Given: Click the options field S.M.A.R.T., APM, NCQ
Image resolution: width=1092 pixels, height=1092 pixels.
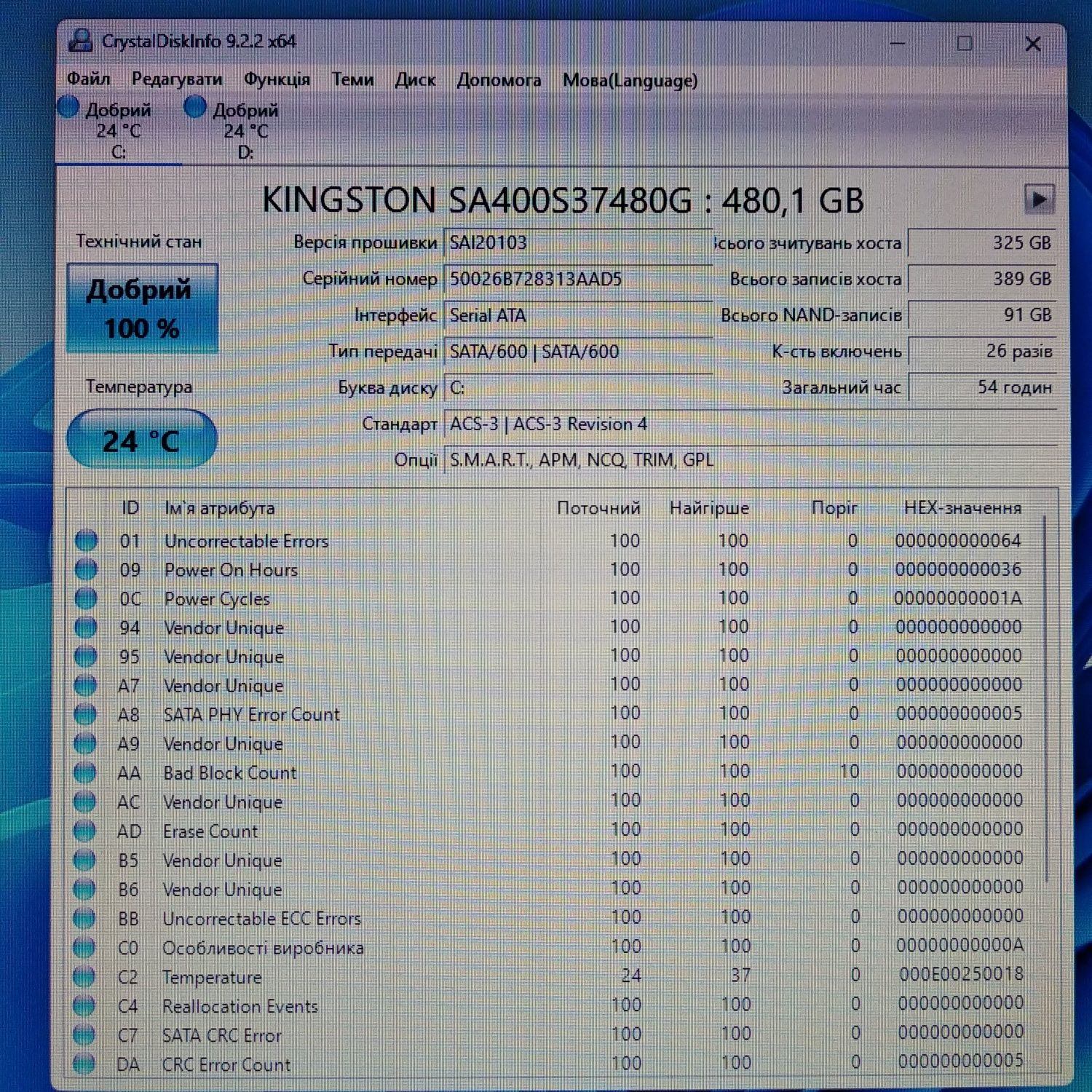Looking at the screenshot, I should (750, 460).
